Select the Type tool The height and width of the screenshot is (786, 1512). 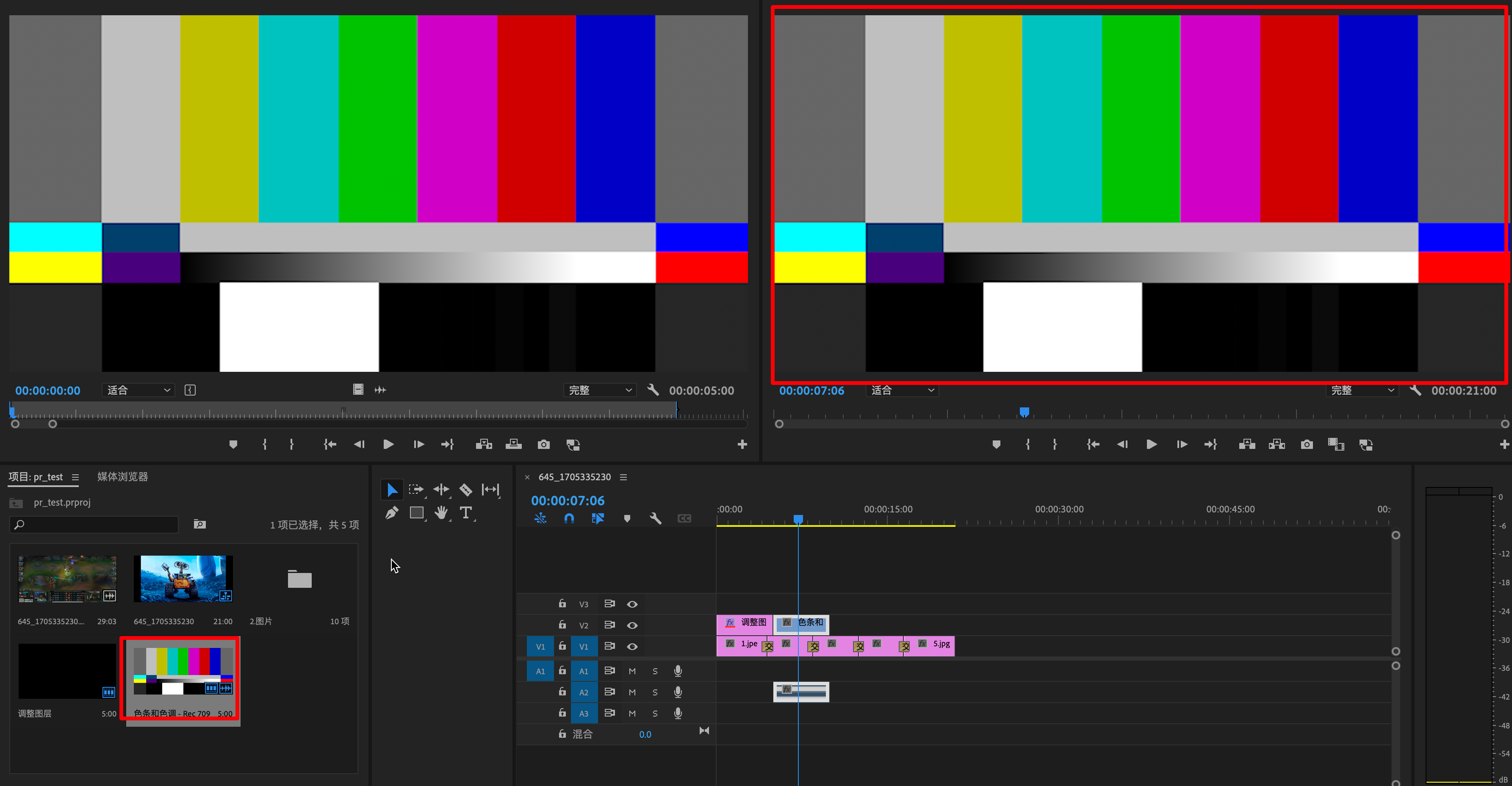(x=466, y=513)
